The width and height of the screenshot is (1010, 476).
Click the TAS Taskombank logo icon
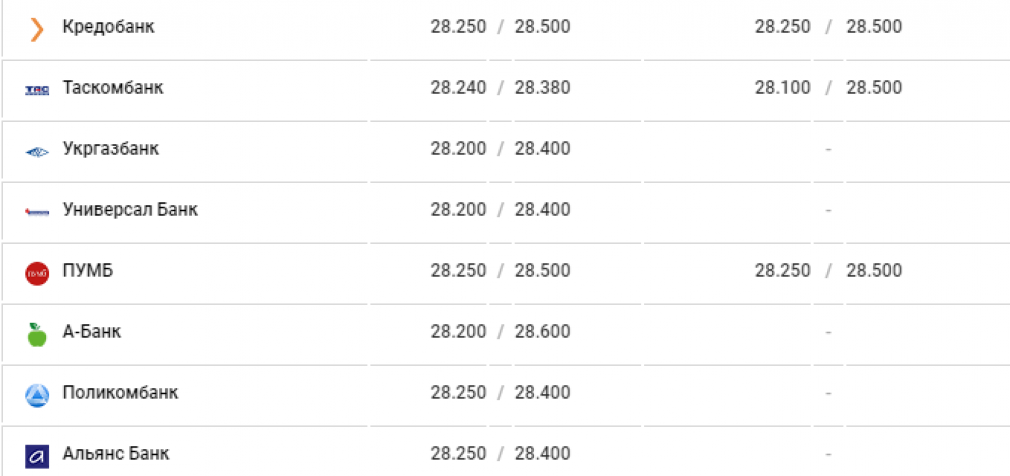[37, 90]
